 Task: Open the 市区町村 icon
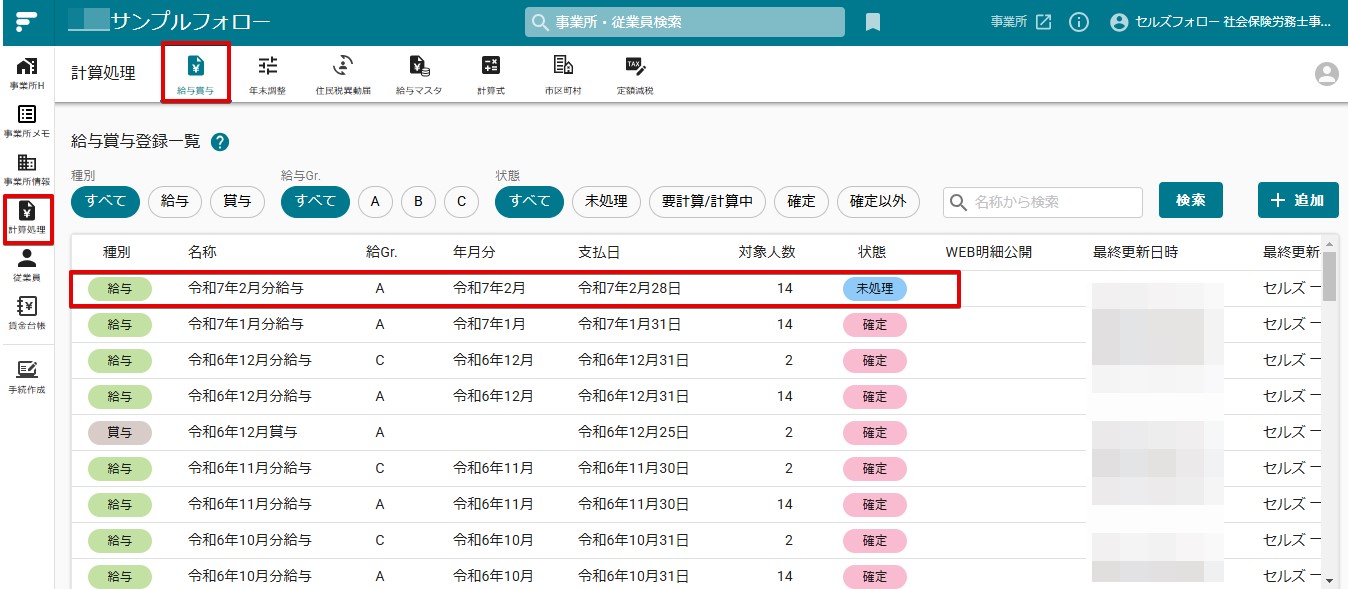(563, 74)
